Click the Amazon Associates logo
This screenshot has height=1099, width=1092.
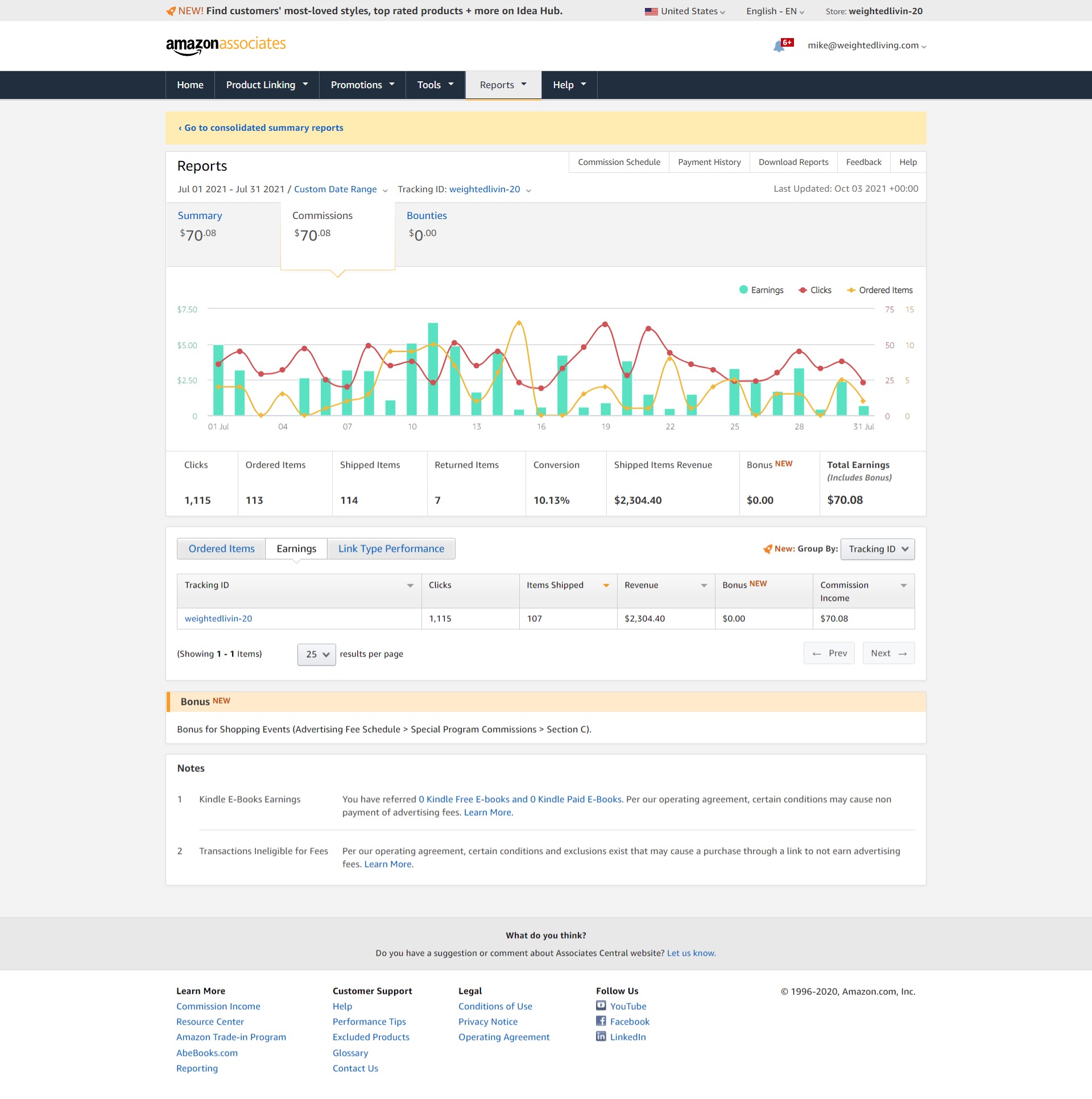point(226,46)
